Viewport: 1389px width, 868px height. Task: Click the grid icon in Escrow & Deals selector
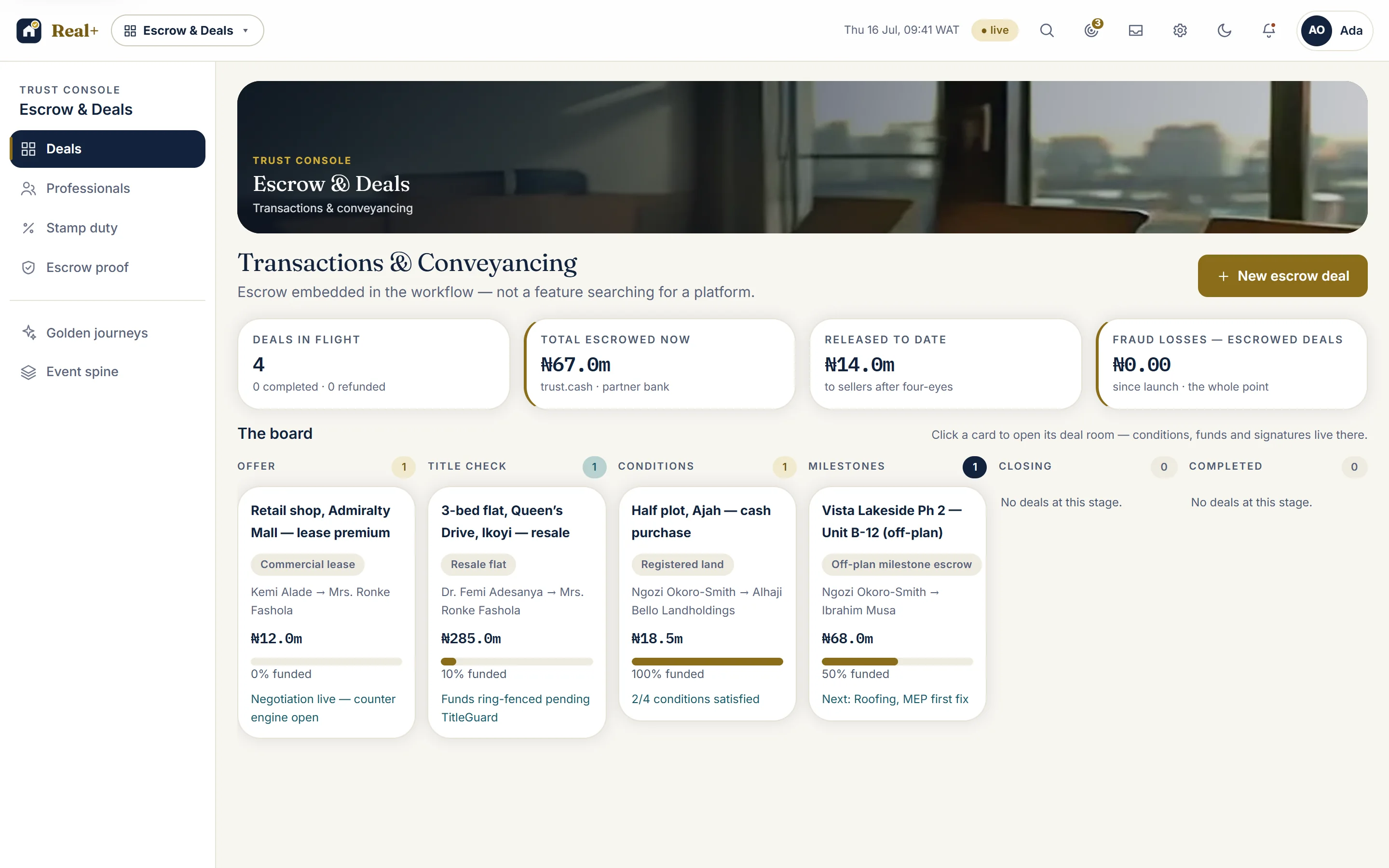click(x=130, y=30)
